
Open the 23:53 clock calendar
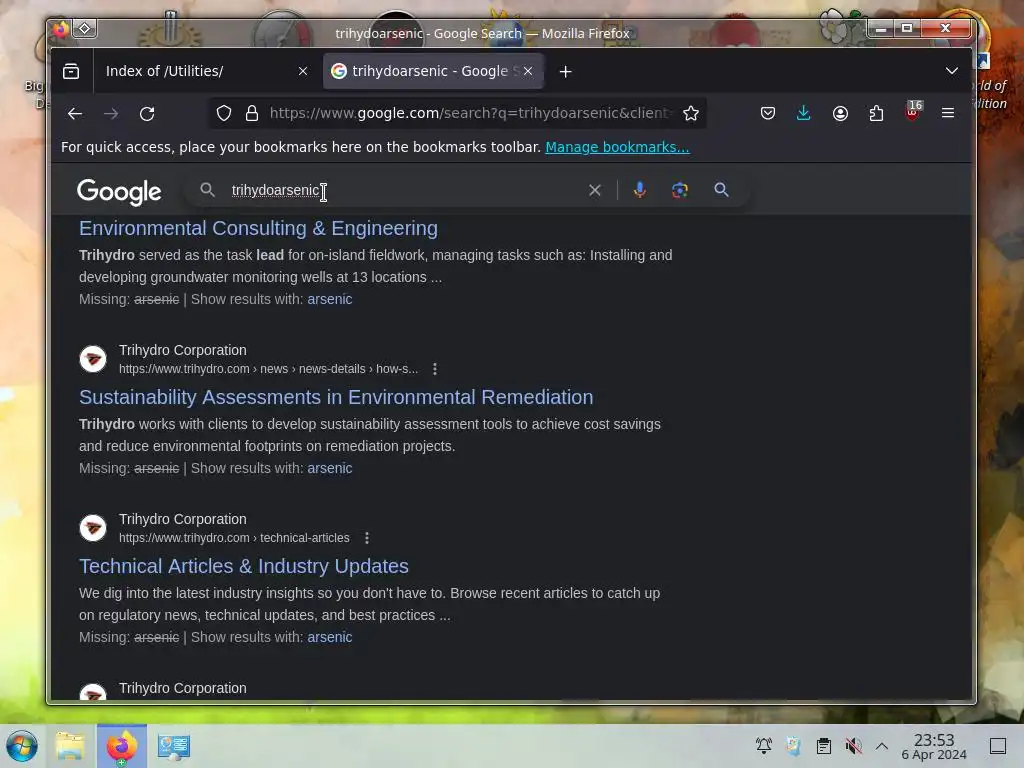[934, 746]
